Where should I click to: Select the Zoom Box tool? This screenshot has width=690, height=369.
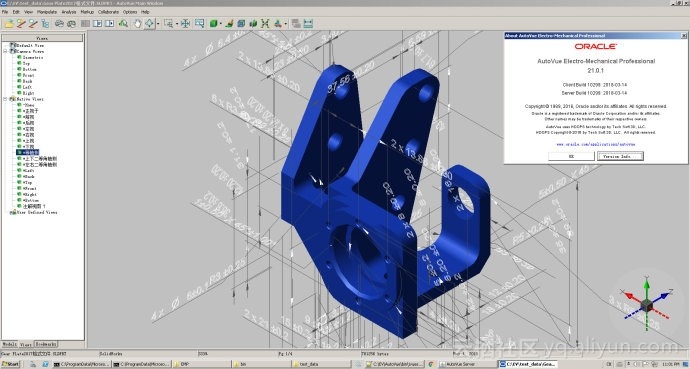click(x=169, y=24)
